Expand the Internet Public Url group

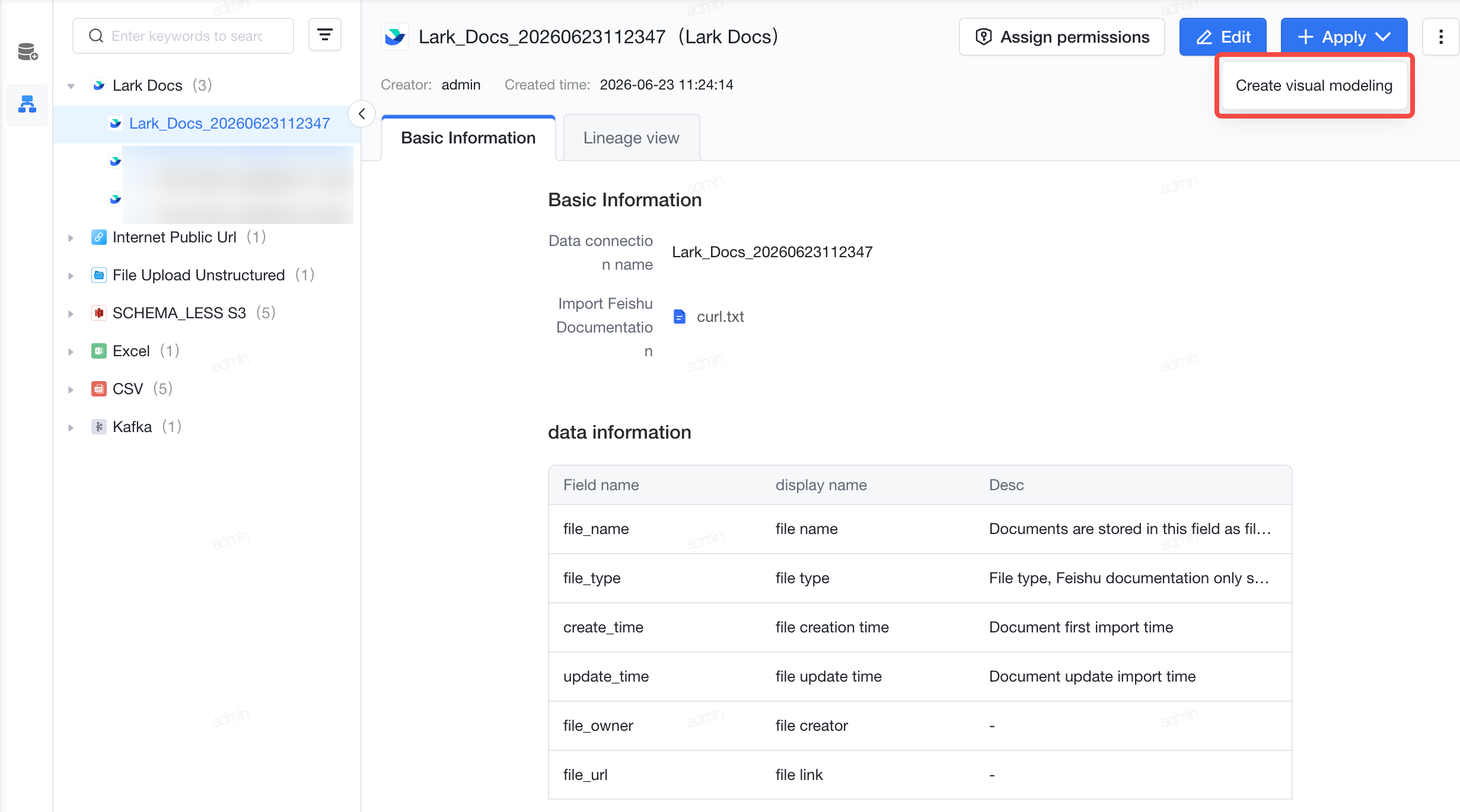(x=71, y=238)
